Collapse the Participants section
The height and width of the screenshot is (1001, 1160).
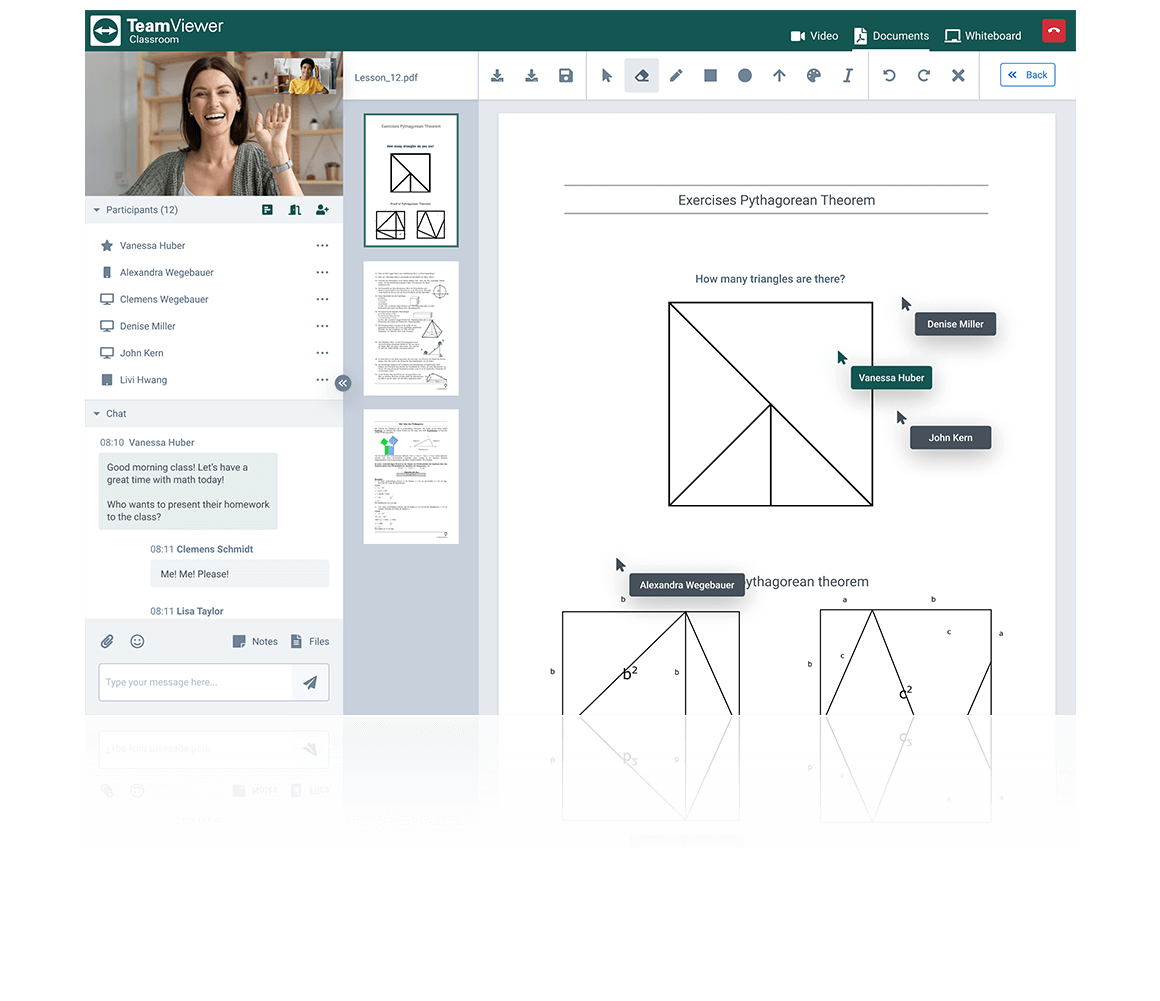point(97,210)
